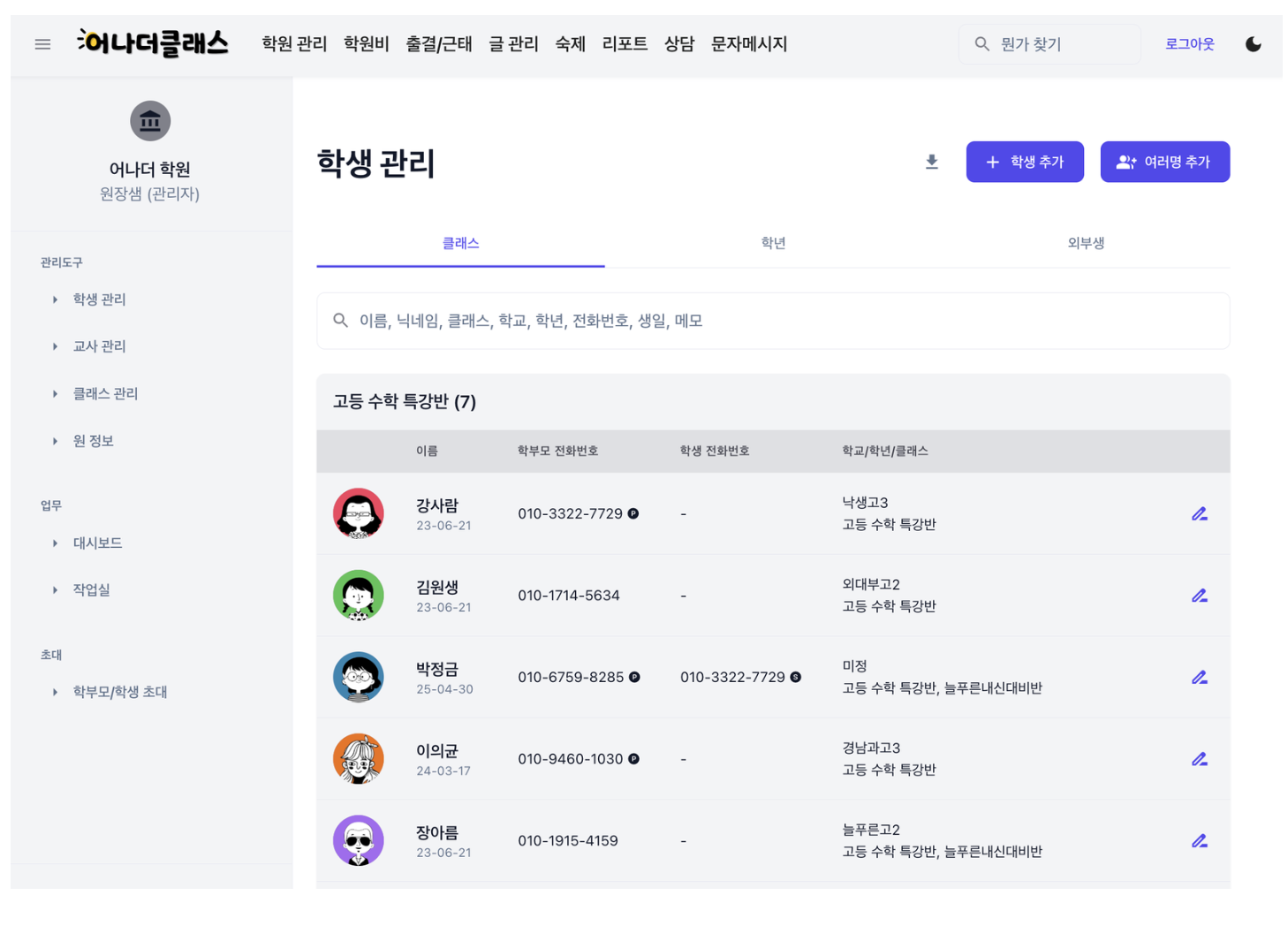The height and width of the screenshot is (926, 1288).
Task: Open the 출결/근태 top menu
Action: (x=439, y=44)
